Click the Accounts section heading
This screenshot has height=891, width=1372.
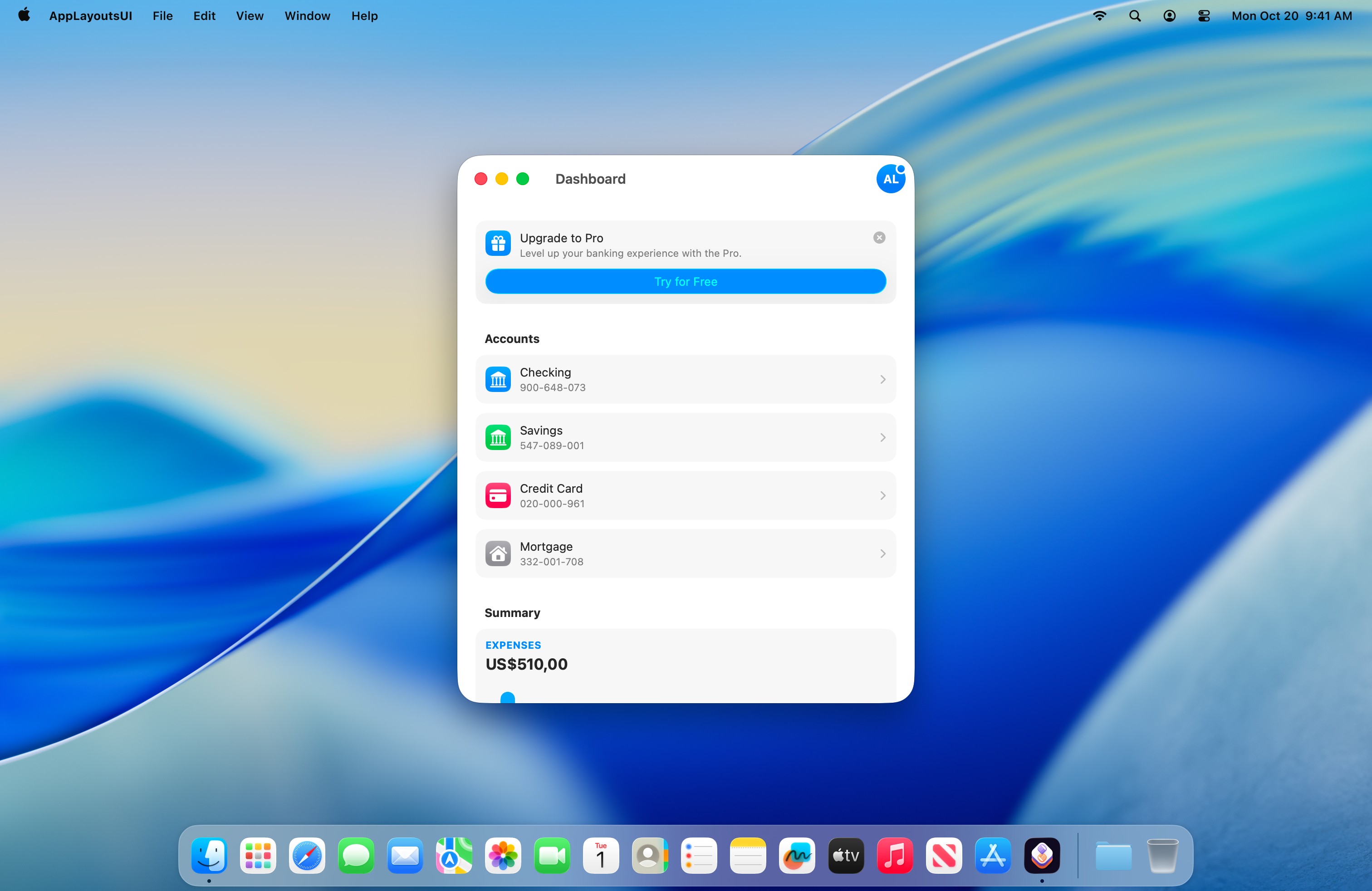(x=511, y=339)
